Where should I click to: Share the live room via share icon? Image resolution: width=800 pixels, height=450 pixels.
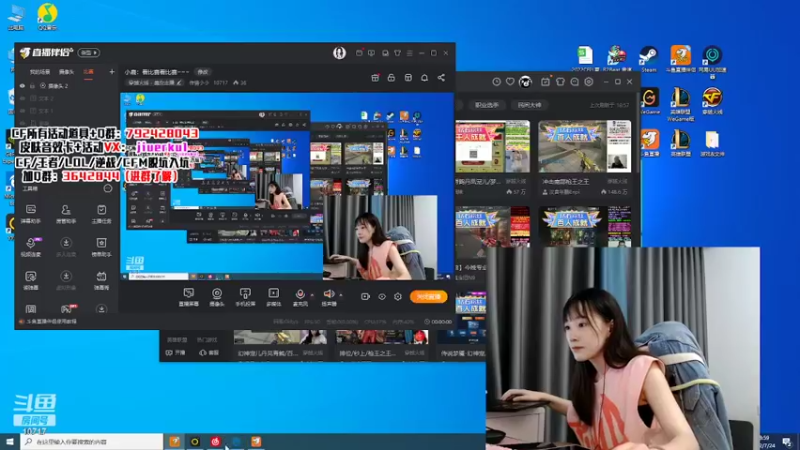point(441,78)
